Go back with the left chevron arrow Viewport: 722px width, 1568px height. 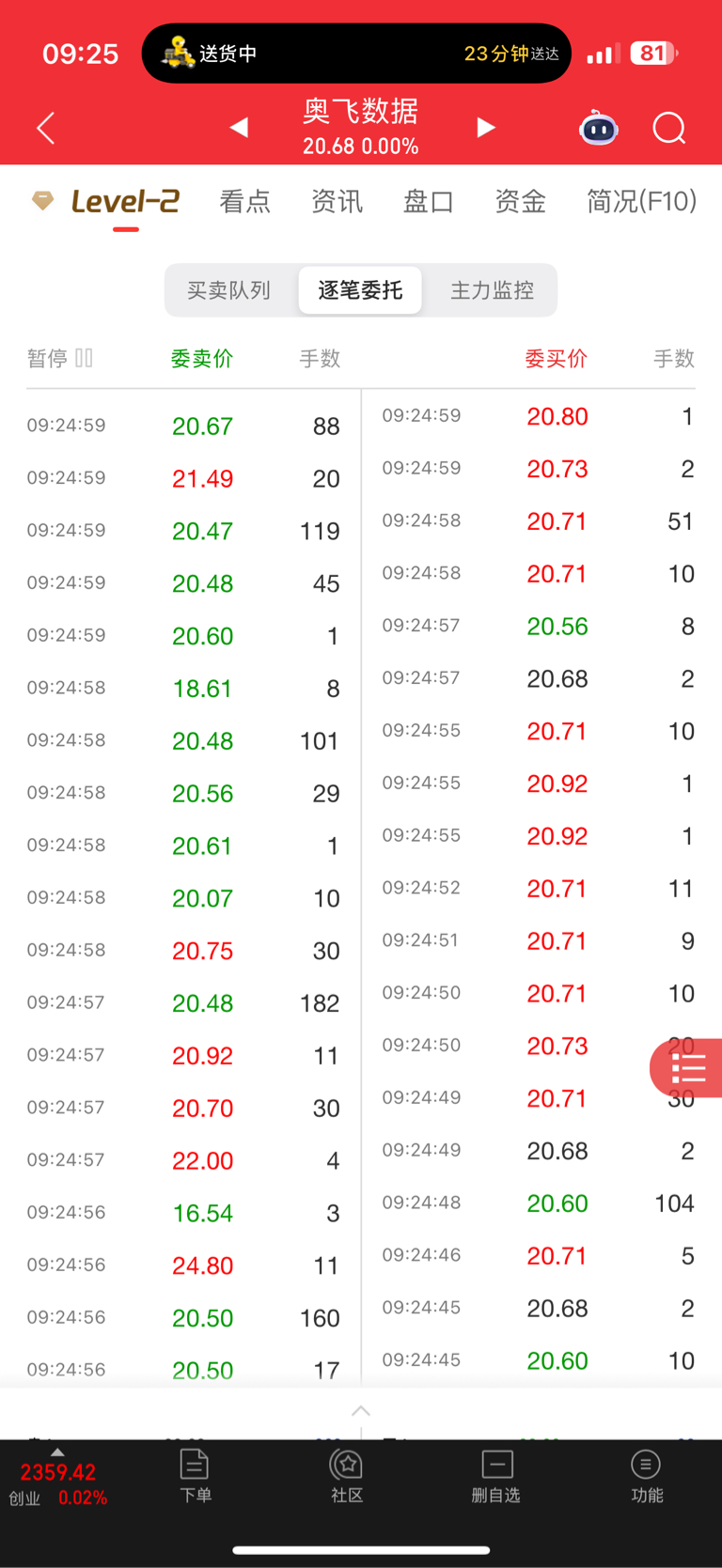tap(46, 128)
